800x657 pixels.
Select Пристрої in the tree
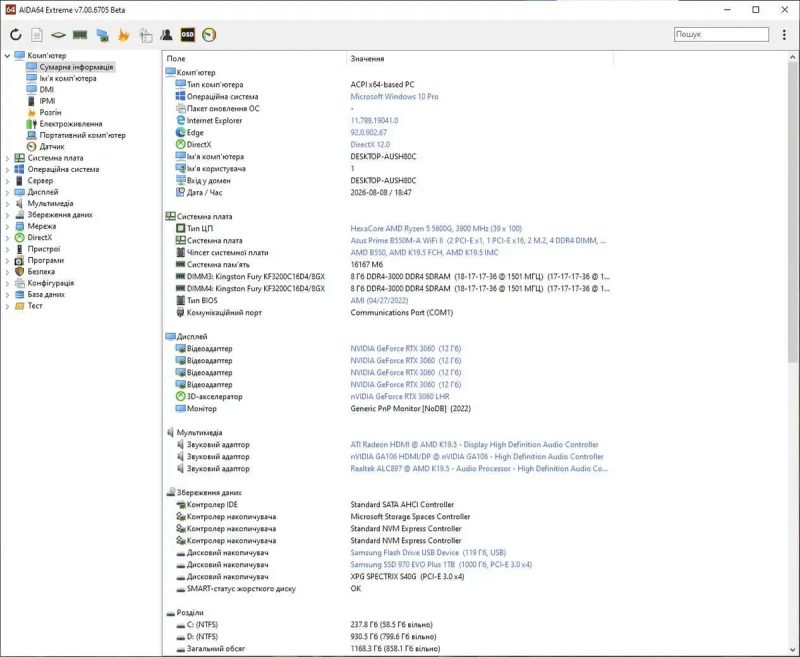44,249
